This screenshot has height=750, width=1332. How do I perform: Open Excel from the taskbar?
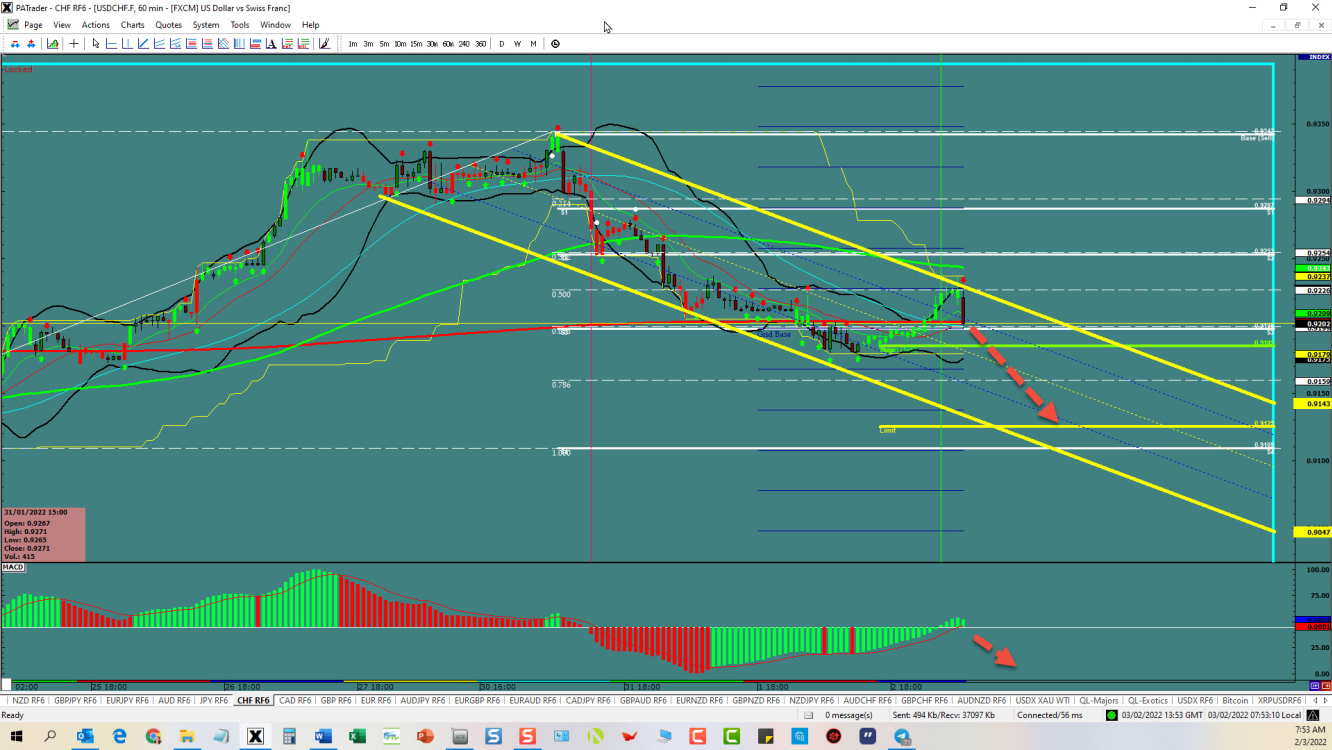coord(357,737)
